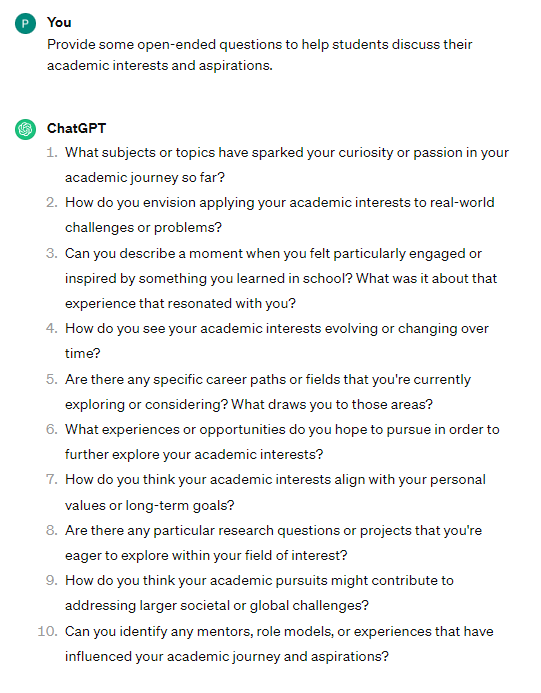This screenshot has width=541, height=693.
Task: Click question 10 about mentors and role models
Action: click(x=279, y=644)
